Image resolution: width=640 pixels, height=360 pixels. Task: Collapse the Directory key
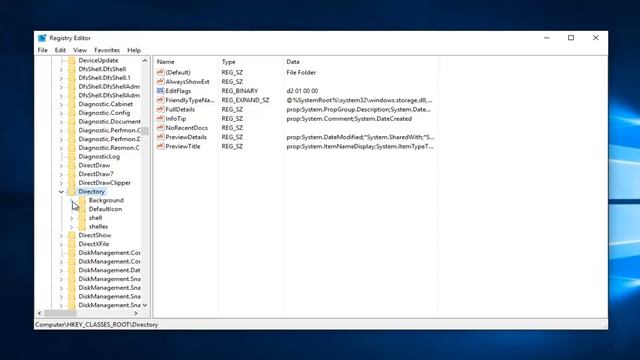[61, 191]
